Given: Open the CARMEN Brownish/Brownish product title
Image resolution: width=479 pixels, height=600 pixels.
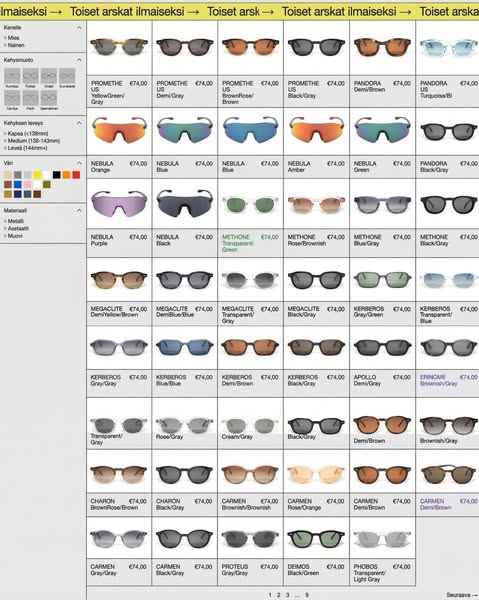Looking at the screenshot, I should [x=246, y=504].
